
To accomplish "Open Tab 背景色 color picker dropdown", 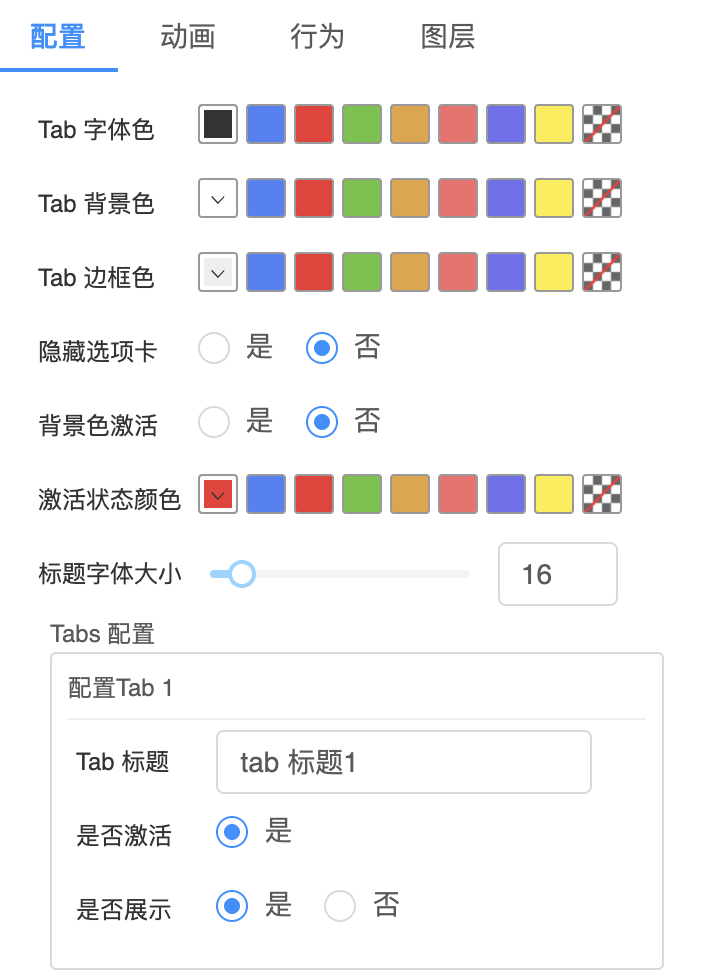I will tap(218, 198).
